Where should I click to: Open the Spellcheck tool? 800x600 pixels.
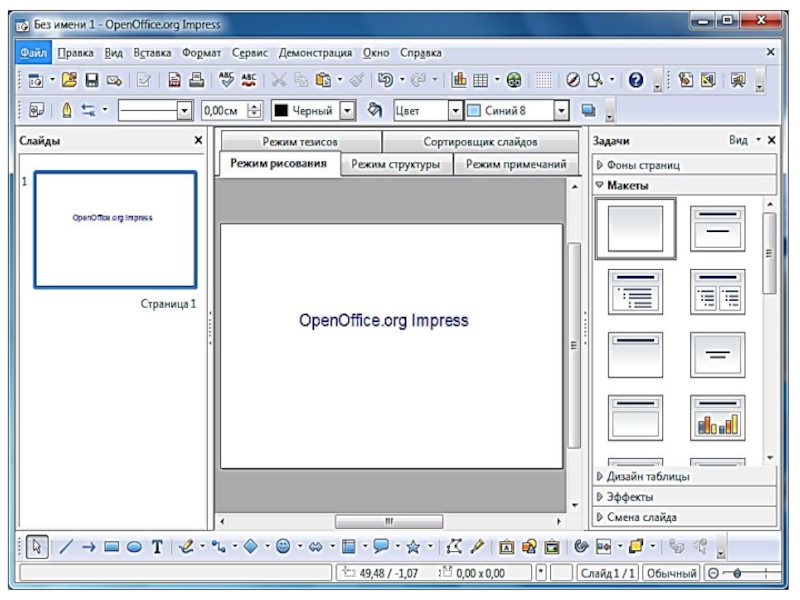[227, 79]
